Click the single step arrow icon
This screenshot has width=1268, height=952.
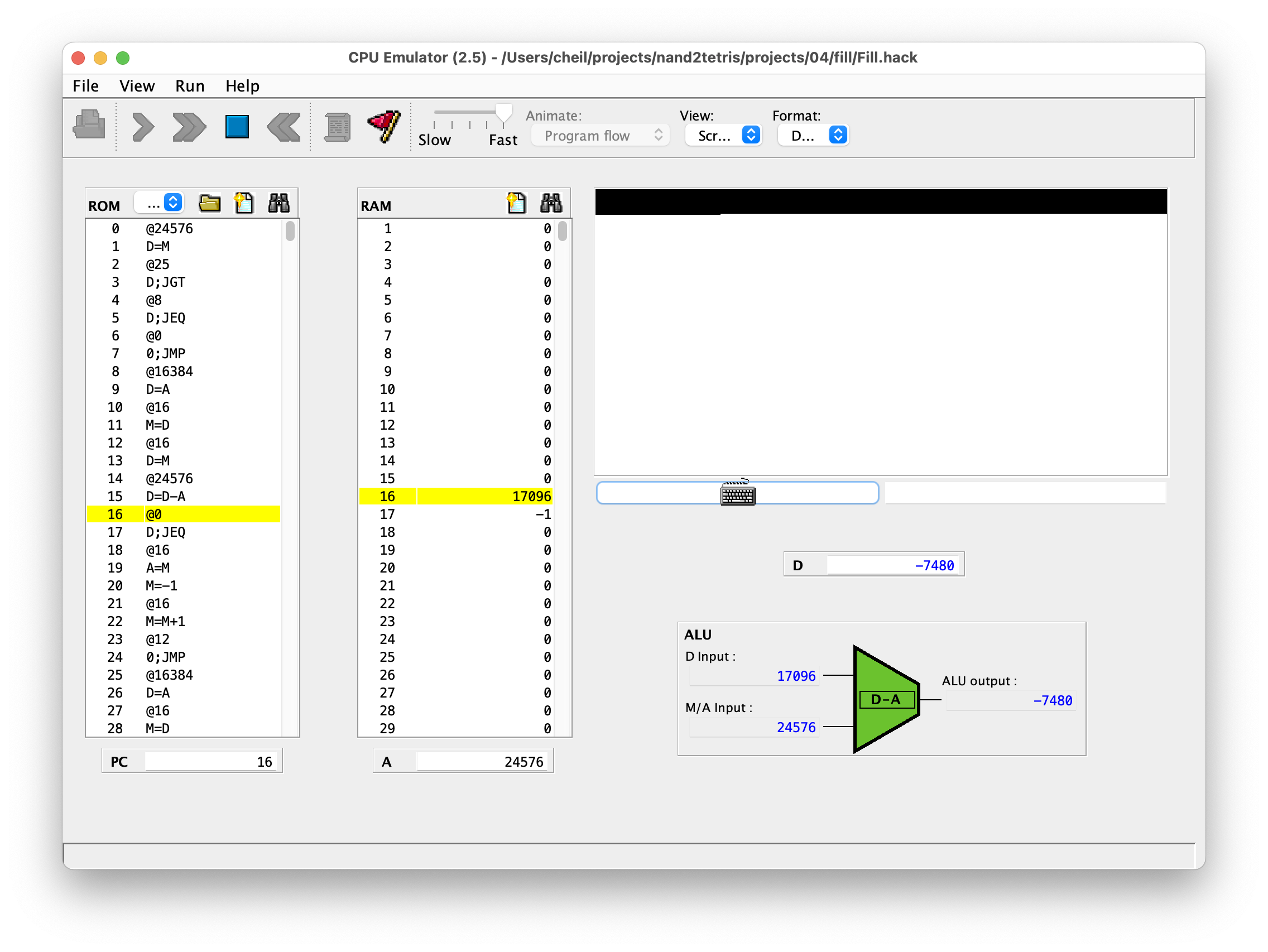143,127
